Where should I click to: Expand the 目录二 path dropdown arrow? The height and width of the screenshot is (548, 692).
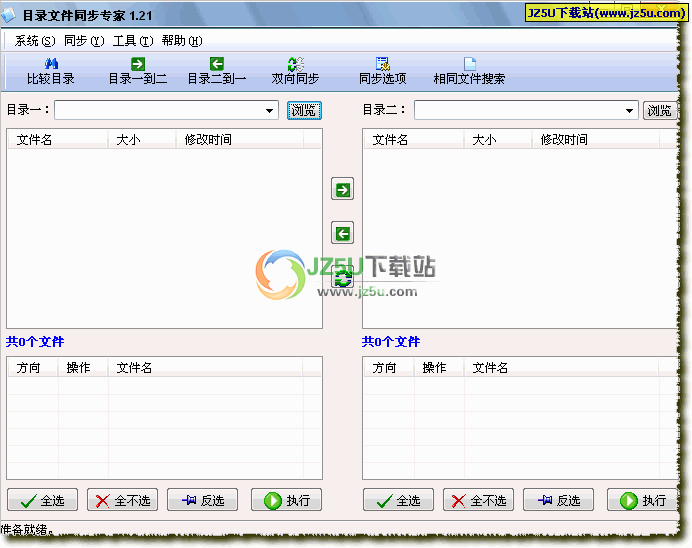(x=629, y=110)
